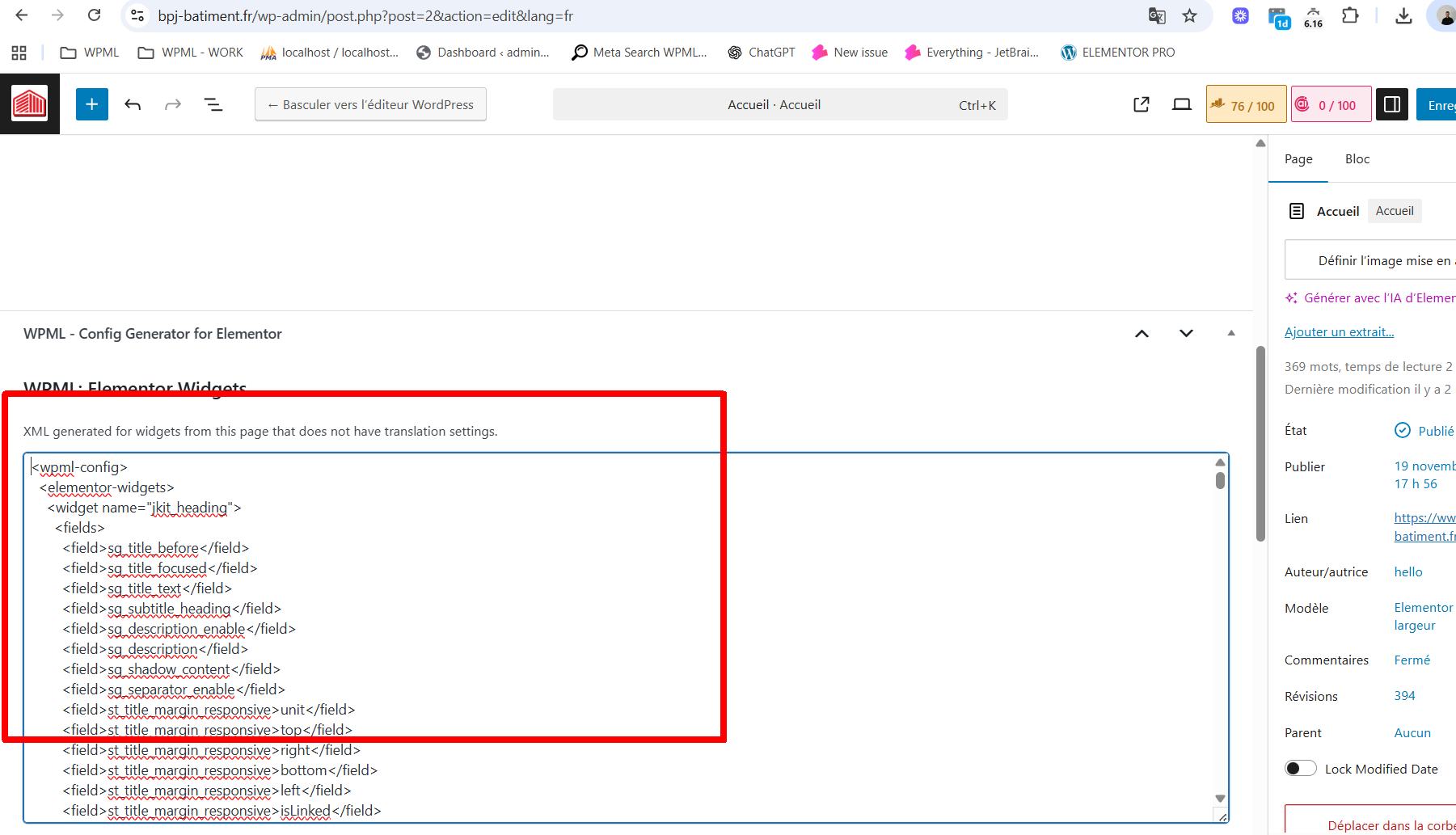Viewport: 1456px width, 835px height.
Task: Open the ChatGPT bookmark
Action: (762, 53)
